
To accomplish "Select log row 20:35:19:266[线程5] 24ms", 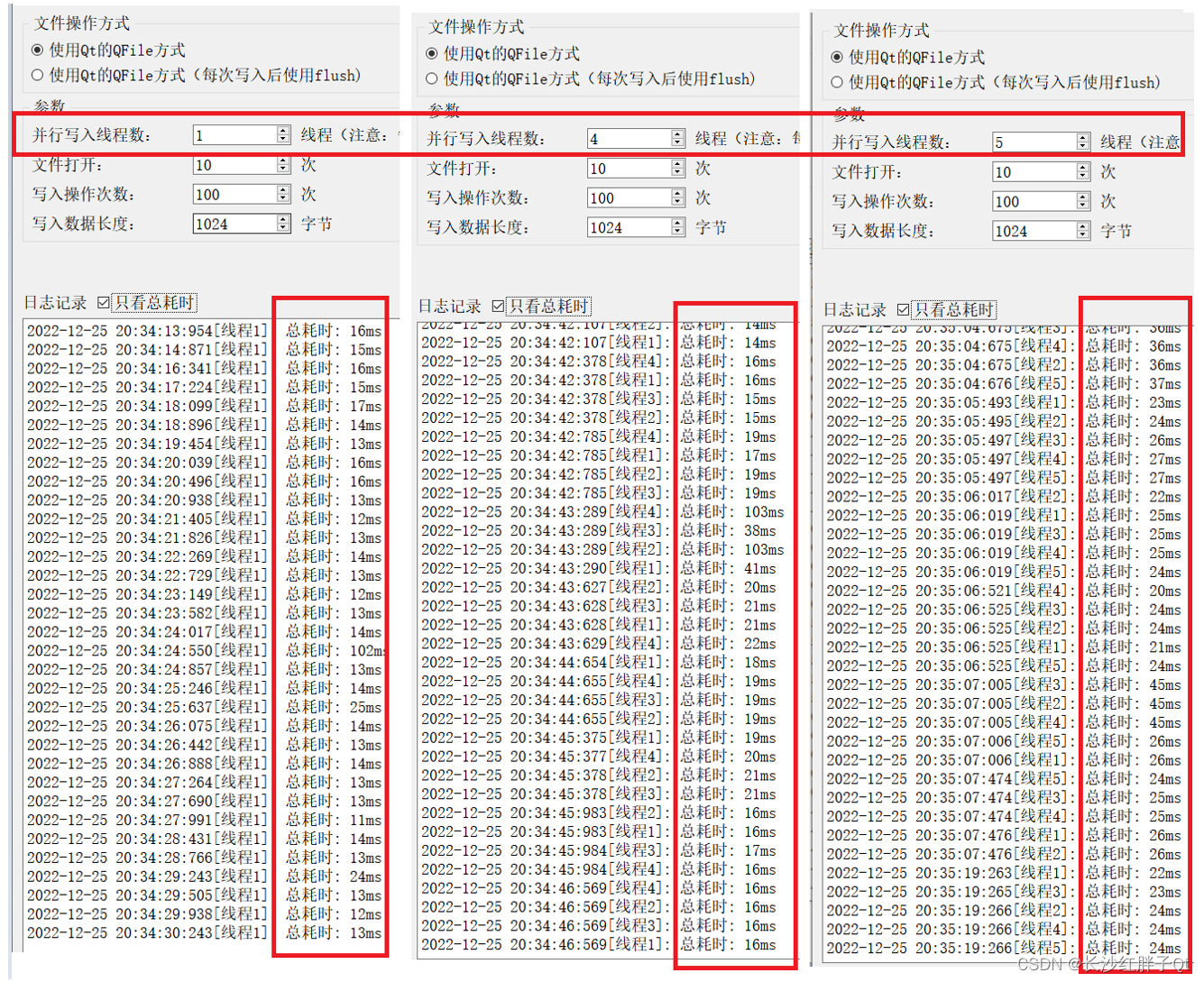I will click(x=1004, y=949).
